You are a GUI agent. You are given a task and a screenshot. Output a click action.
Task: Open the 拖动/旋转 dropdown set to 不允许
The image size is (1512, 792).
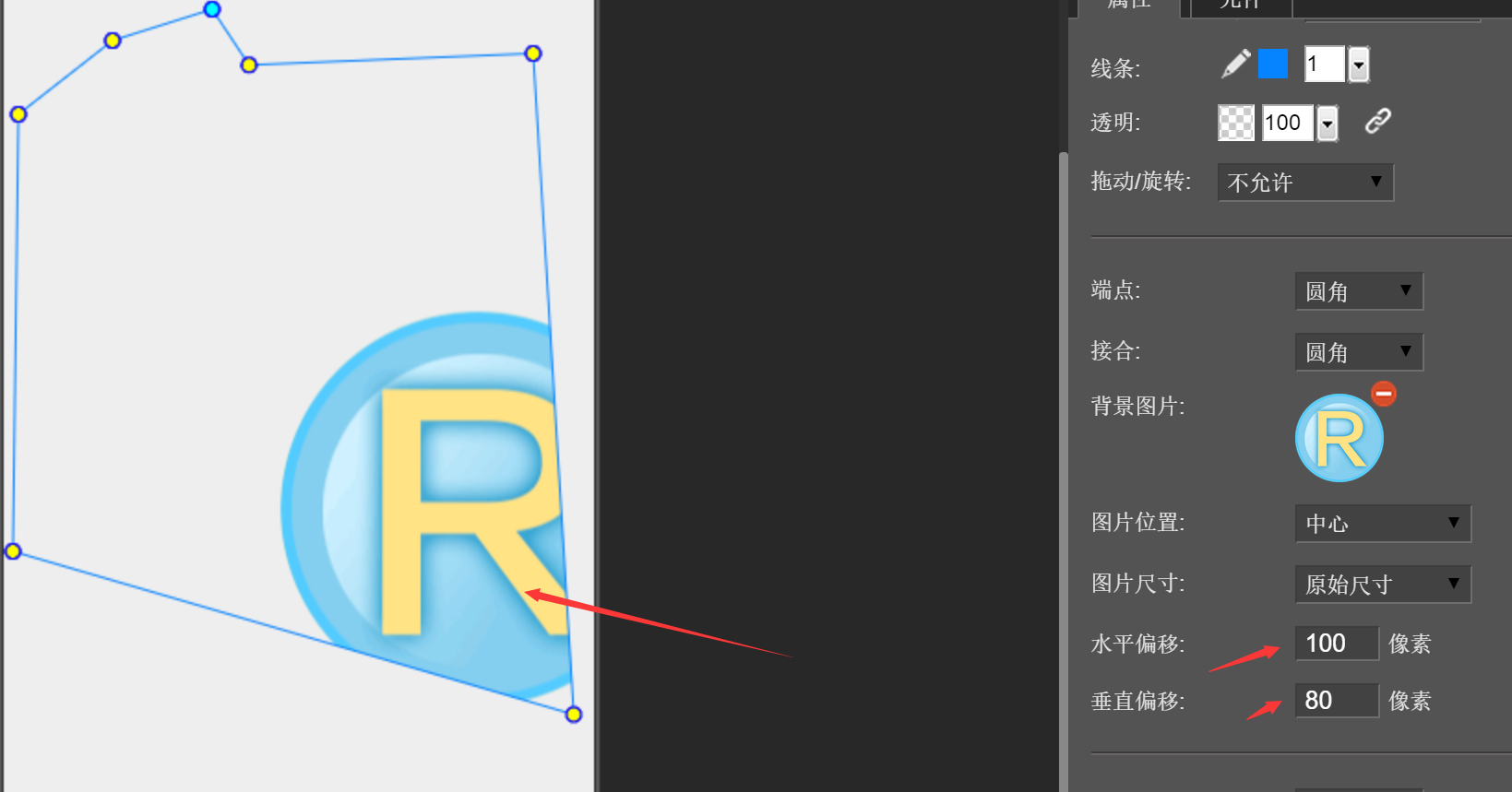click(1304, 183)
